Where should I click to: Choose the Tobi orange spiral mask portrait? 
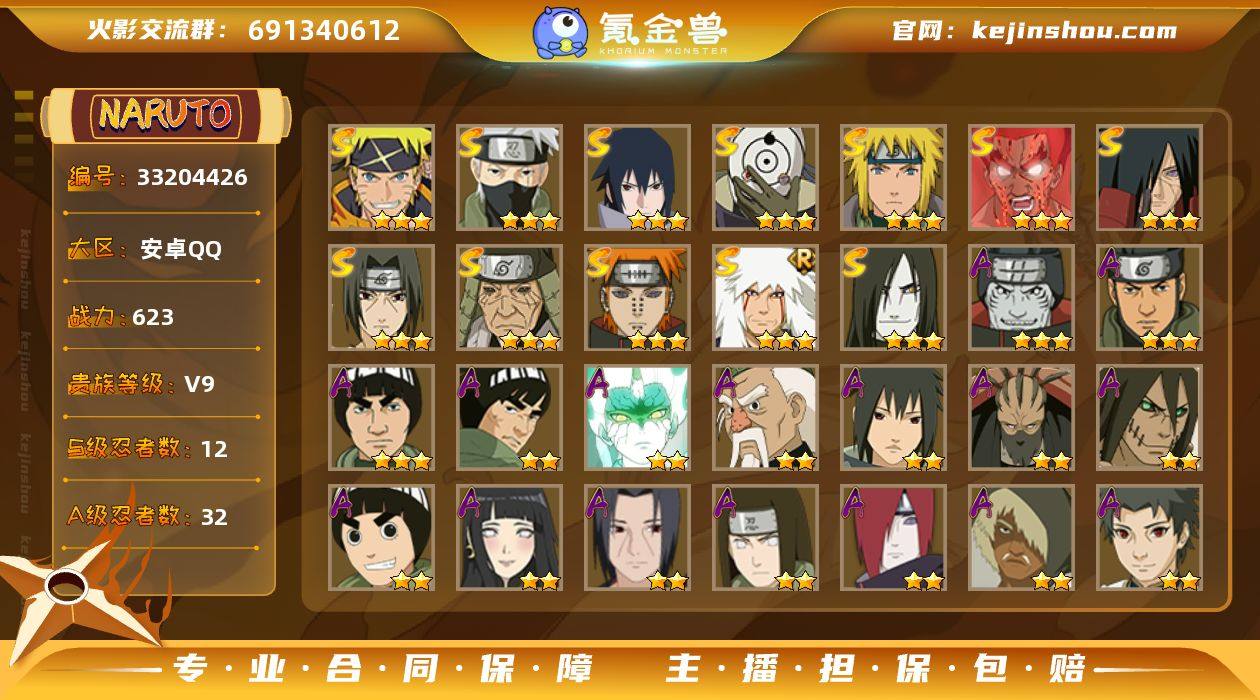(765, 178)
